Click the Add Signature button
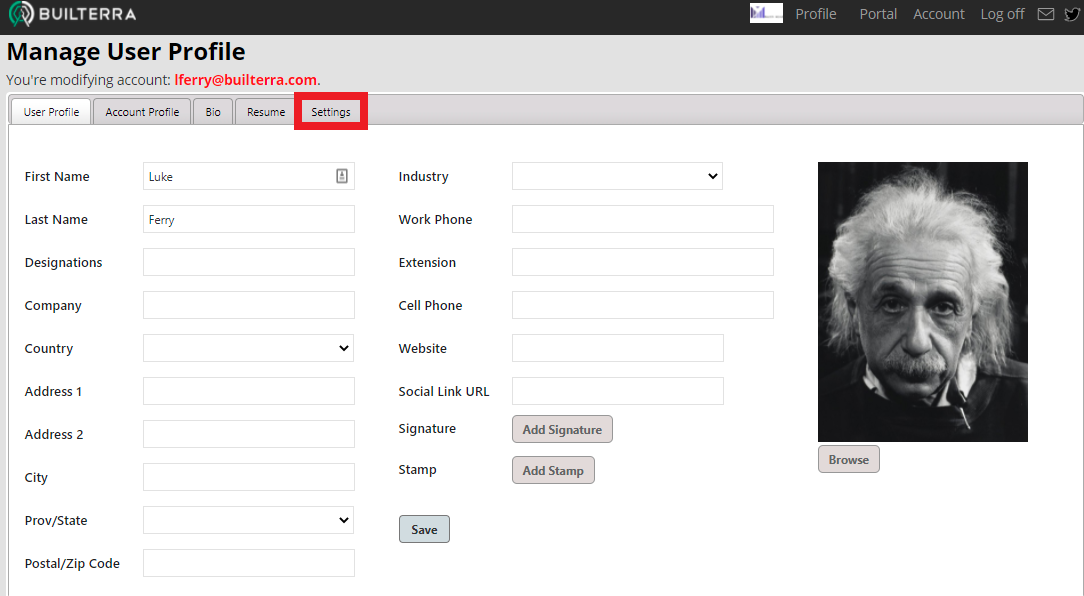The image size is (1084, 596). [562, 429]
